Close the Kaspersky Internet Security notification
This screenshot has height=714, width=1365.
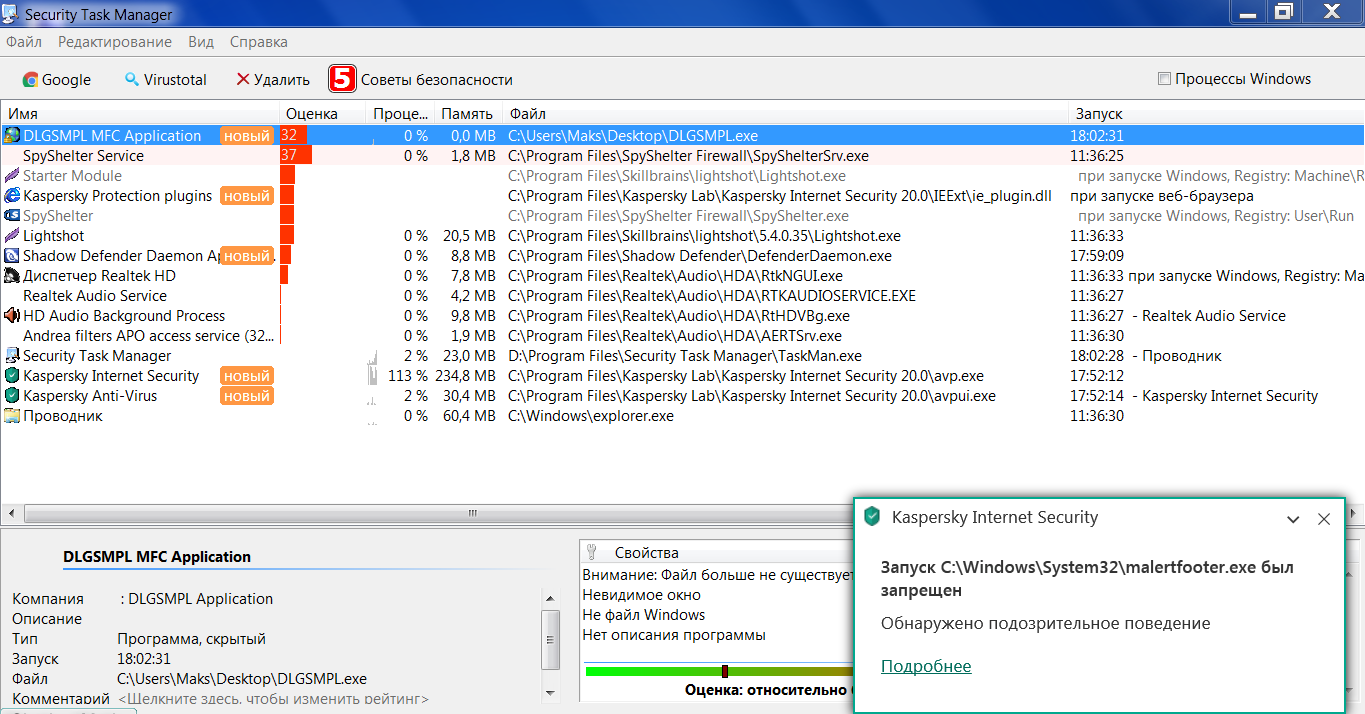(1324, 519)
